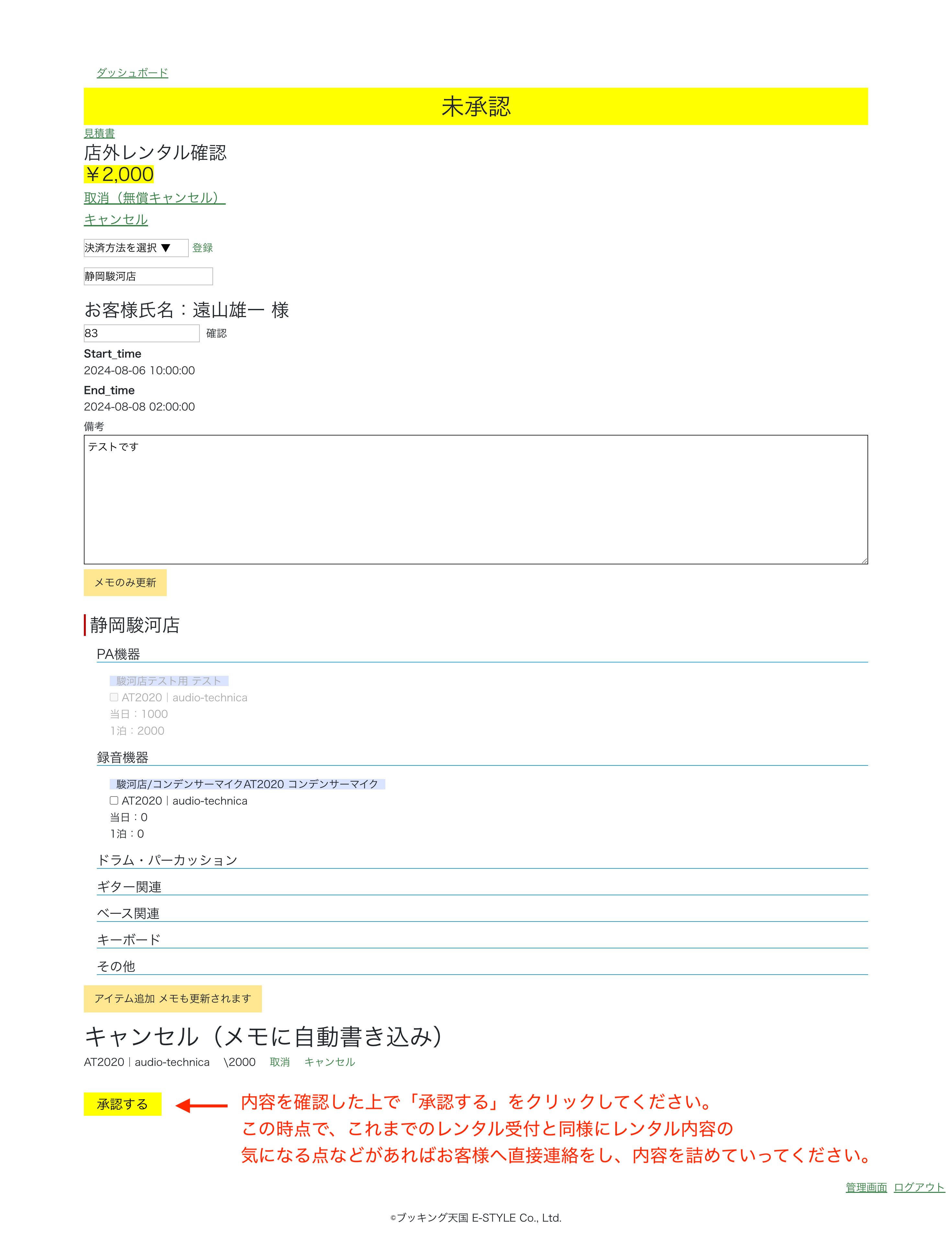
Task: Expand the ドラム・パーカッション category
Action: pos(167,860)
